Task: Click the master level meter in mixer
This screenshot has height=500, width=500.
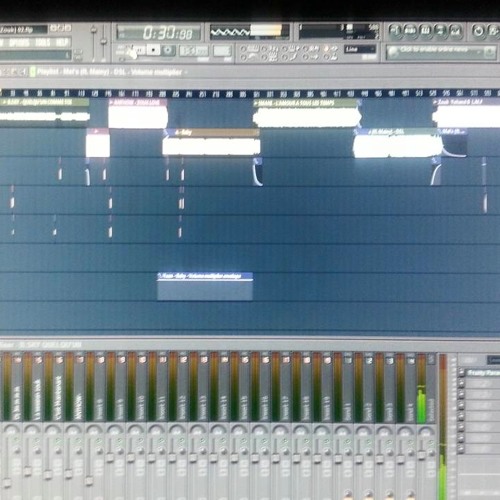Action: click(443, 427)
